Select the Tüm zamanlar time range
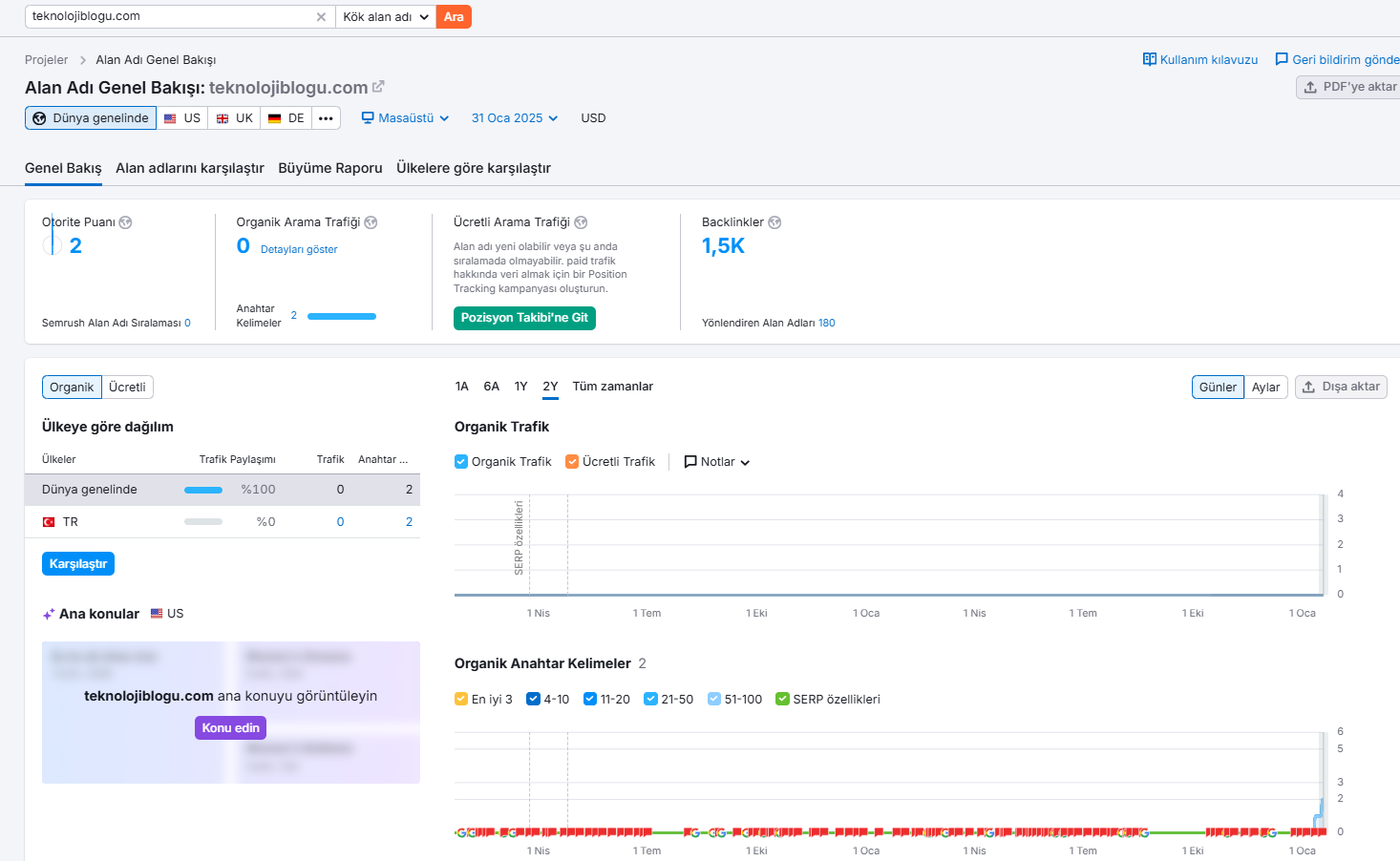Viewport: 1400px width, 861px height. (613, 387)
